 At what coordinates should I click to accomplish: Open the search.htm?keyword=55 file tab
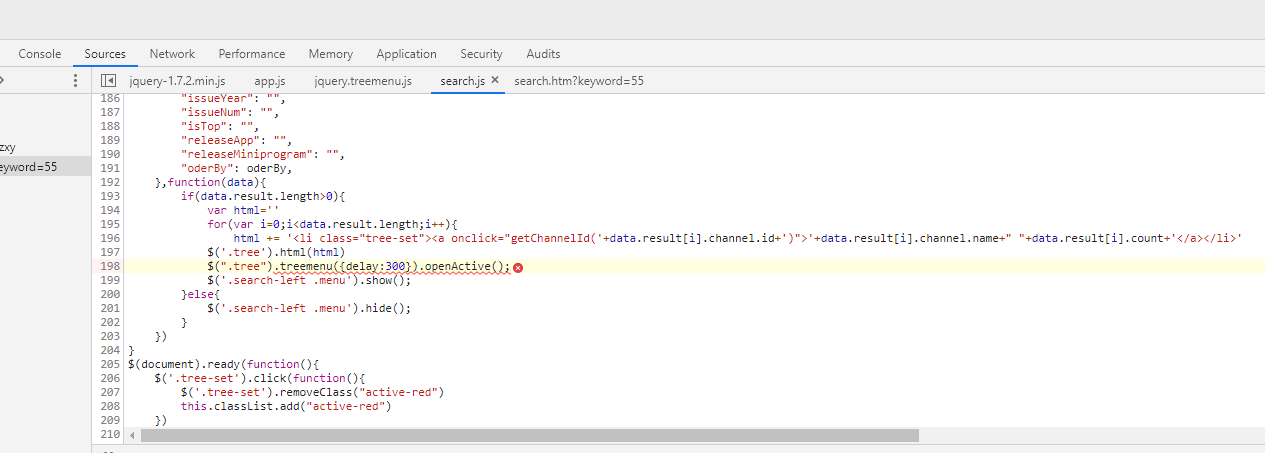click(579, 81)
